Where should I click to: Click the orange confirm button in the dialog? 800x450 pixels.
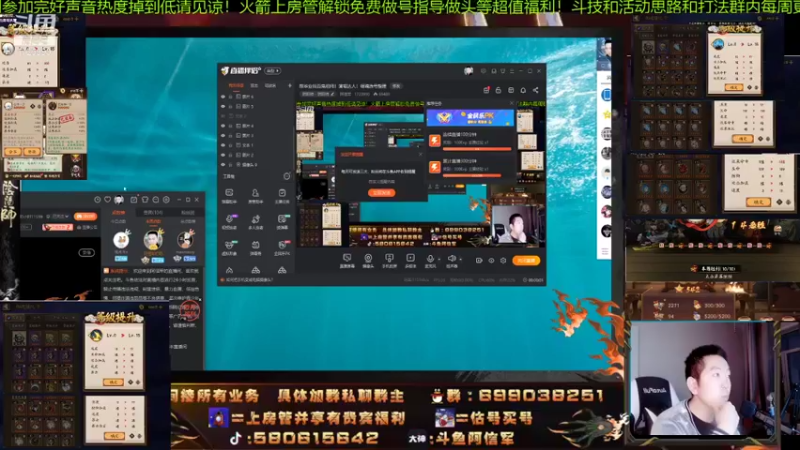[381, 193]
